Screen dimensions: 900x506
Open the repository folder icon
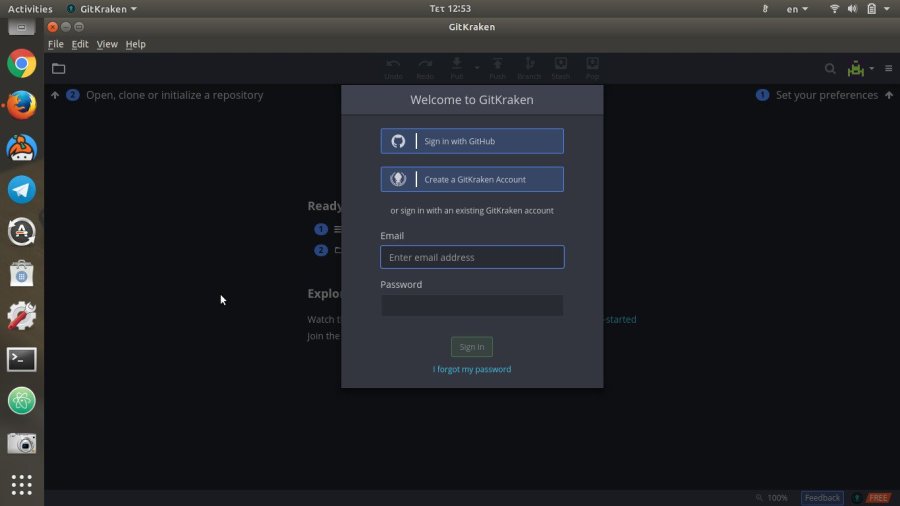[x=59, y=69]
